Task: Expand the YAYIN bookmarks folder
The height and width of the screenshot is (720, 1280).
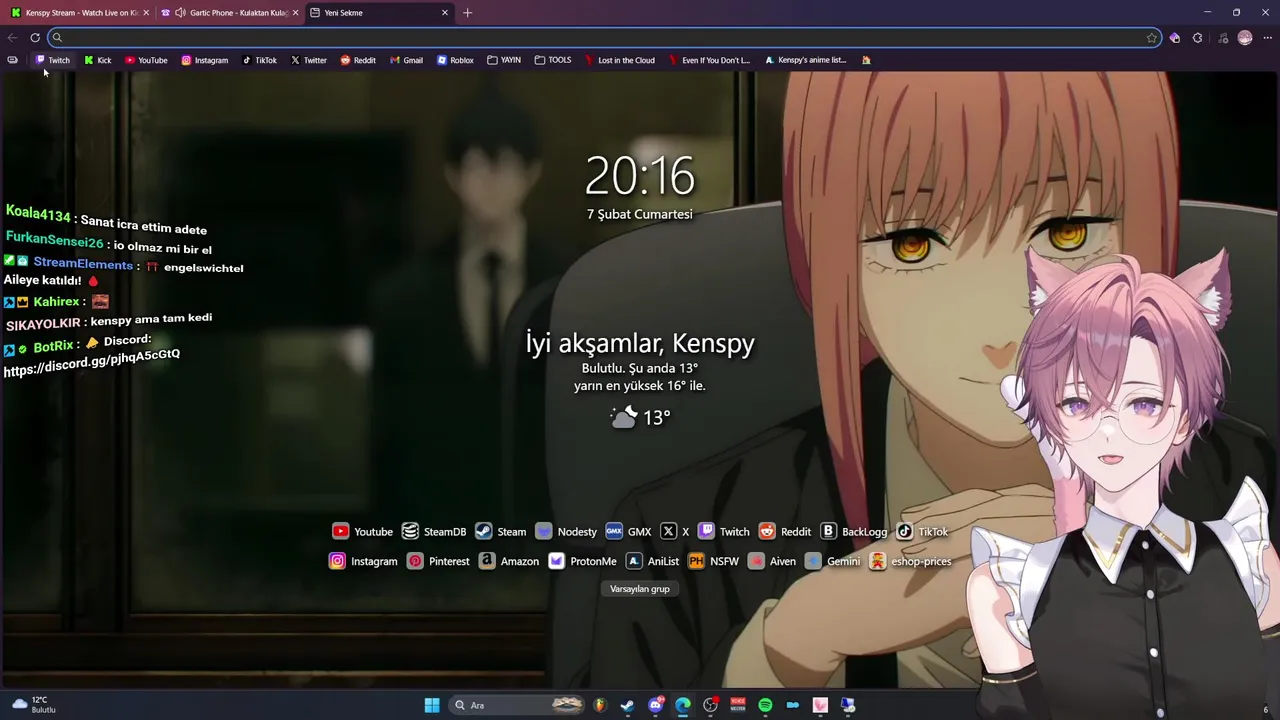Action: [x=504, y=60]
